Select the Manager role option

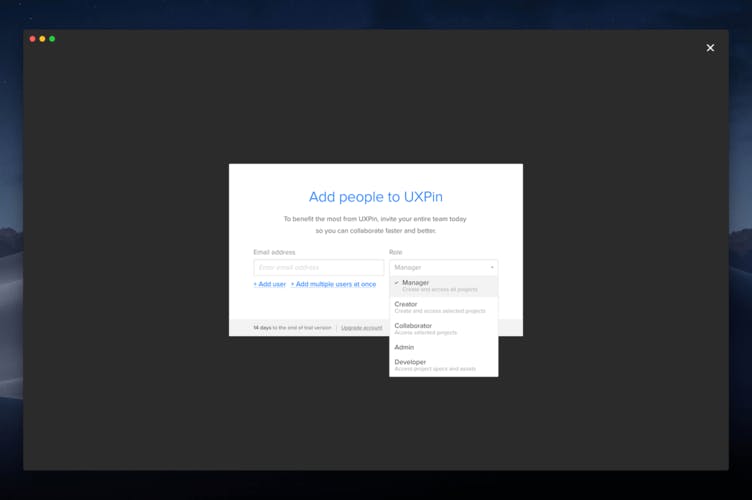(444, 286)
